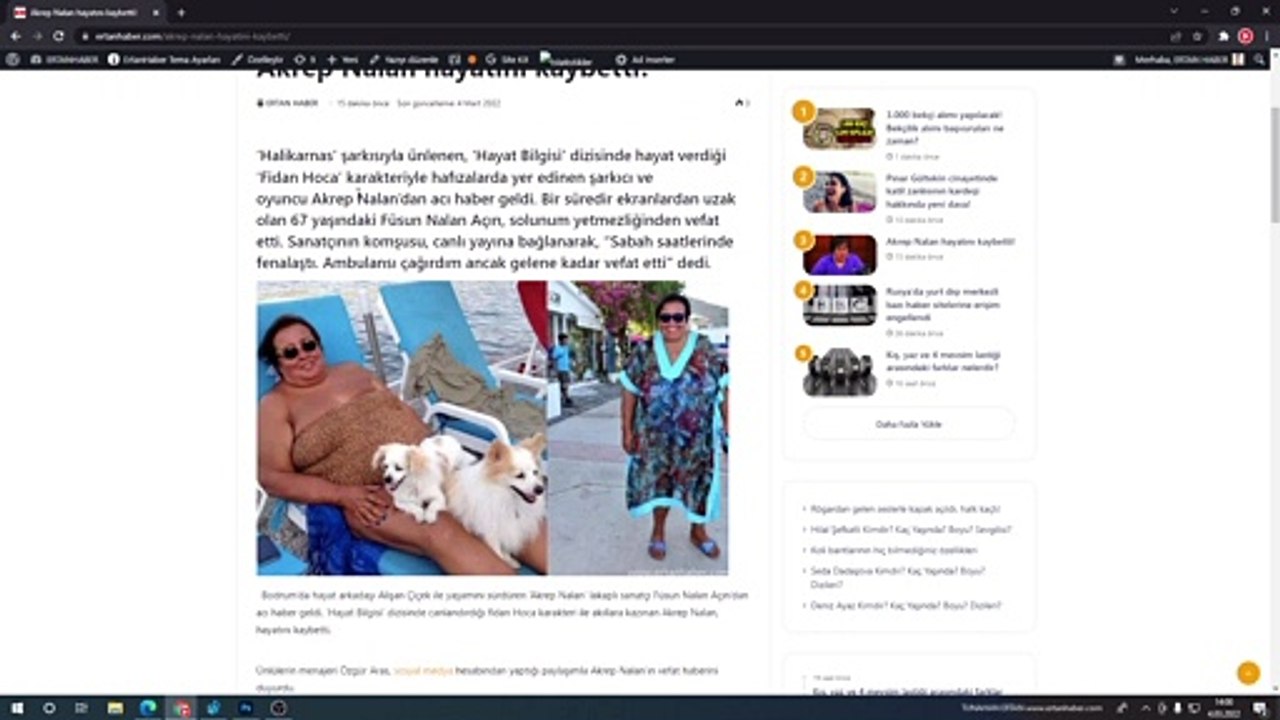Open the Koli bantlarının özellikleri link
Image resolution: width=1280 pixels, height=720 pixels.
pos(894,550)
